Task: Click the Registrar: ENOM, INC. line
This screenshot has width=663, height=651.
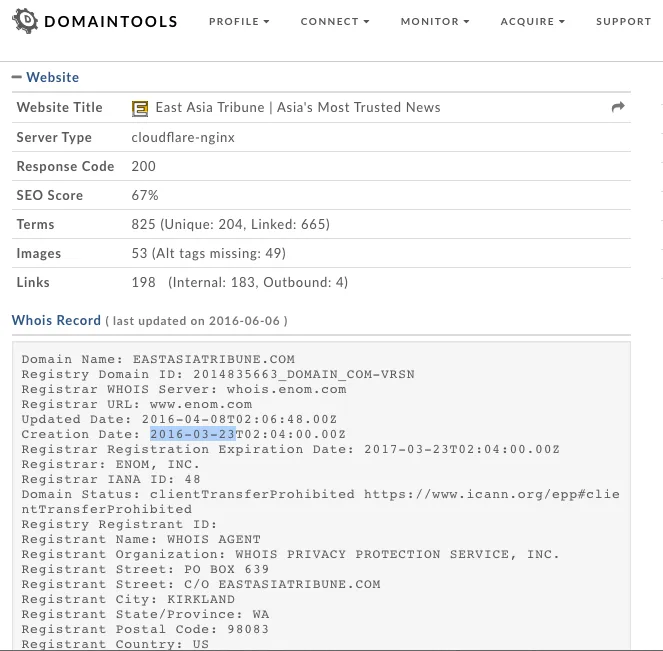Action: (x=110, y=464)
